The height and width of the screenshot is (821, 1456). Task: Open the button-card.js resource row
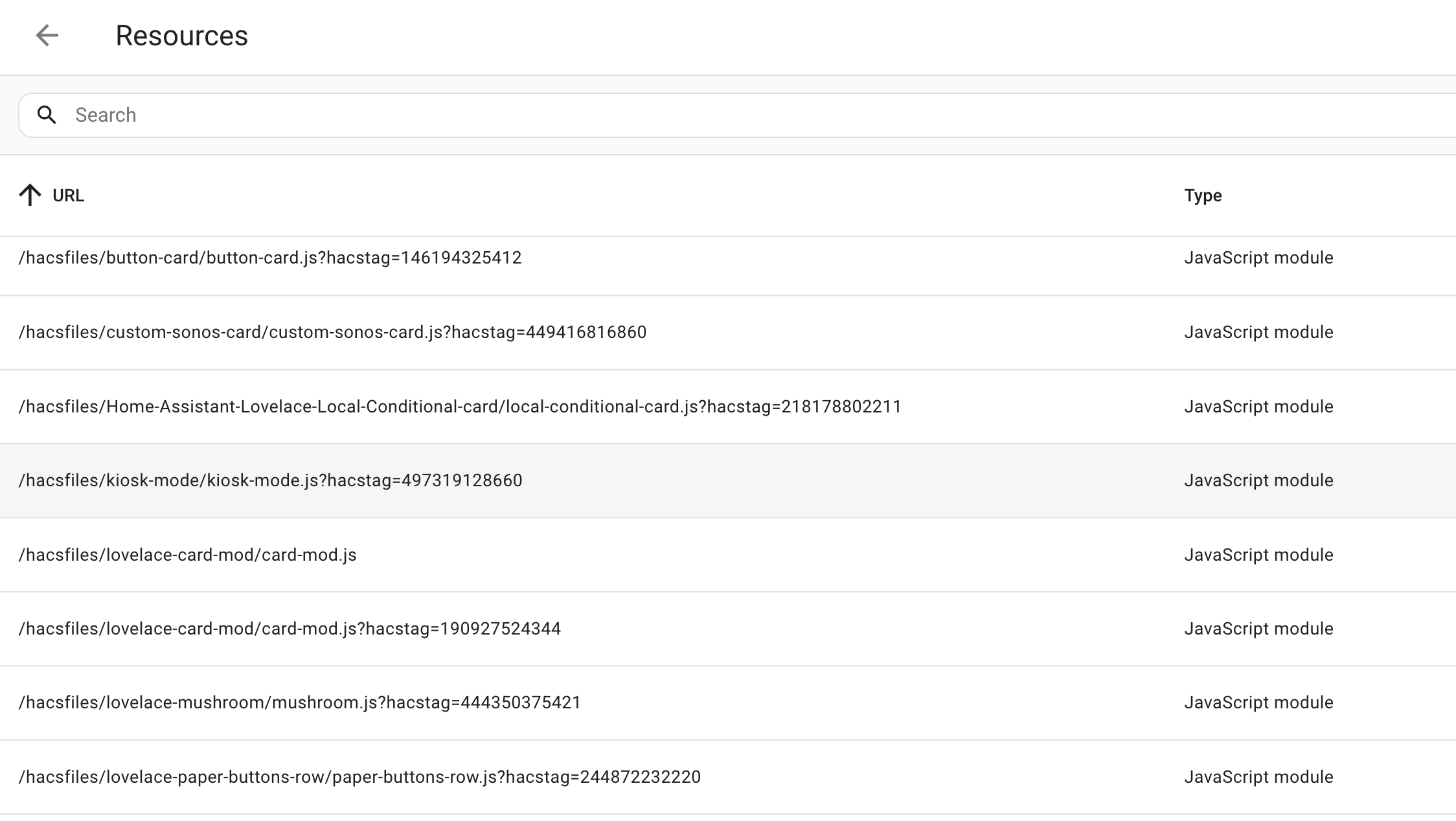(x=270, y=258)
